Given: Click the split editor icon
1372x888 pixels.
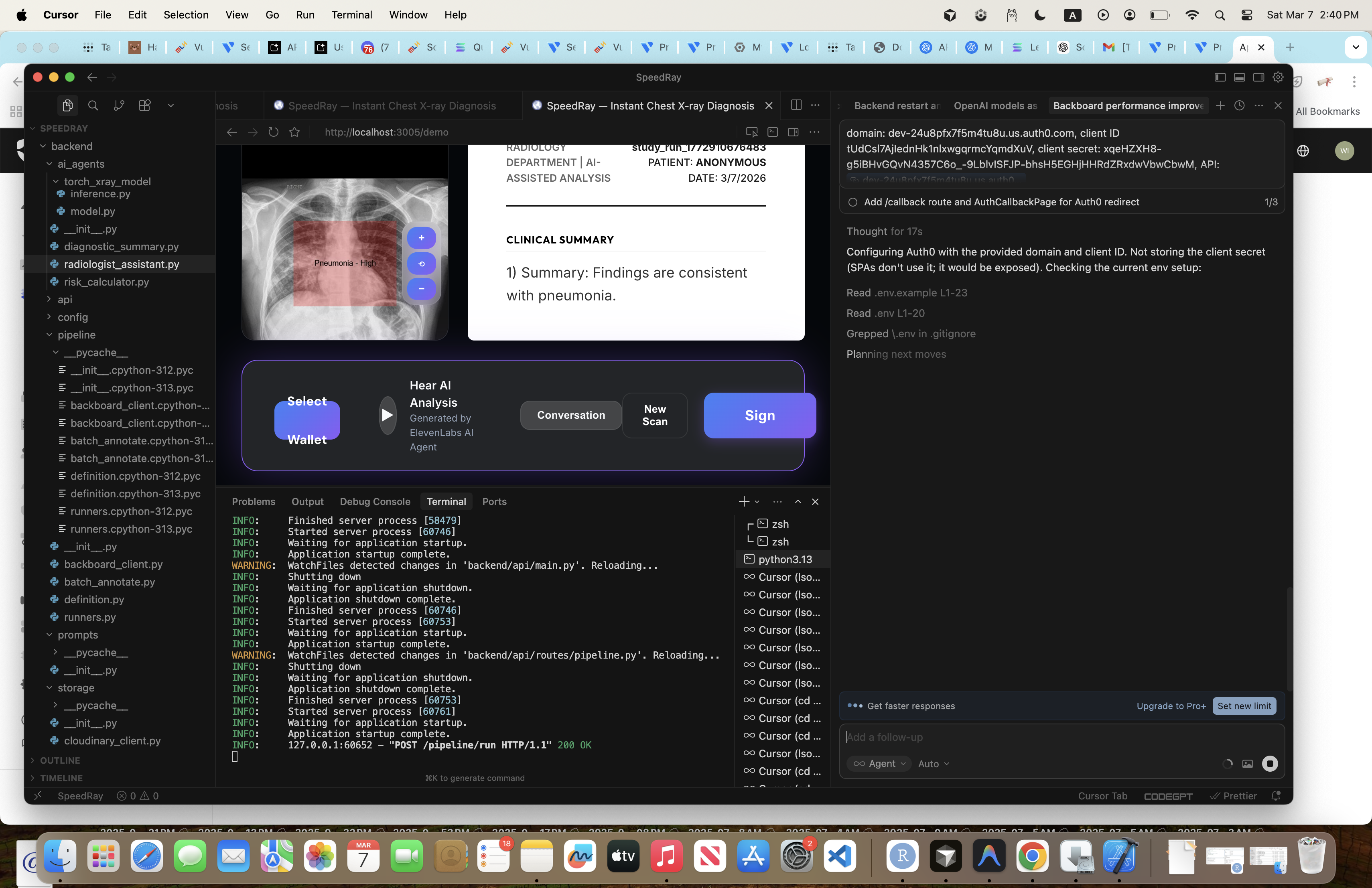Looking at the screenshot, I should pos(796,105).
